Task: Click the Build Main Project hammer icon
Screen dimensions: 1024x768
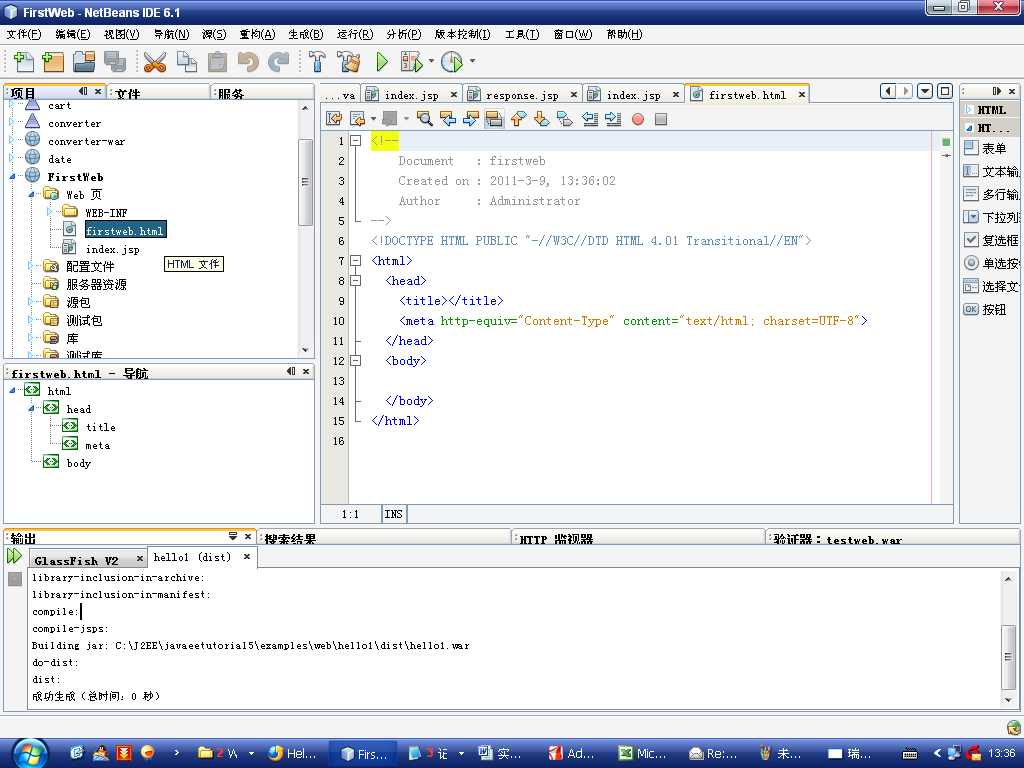Action: click(317, 62)
